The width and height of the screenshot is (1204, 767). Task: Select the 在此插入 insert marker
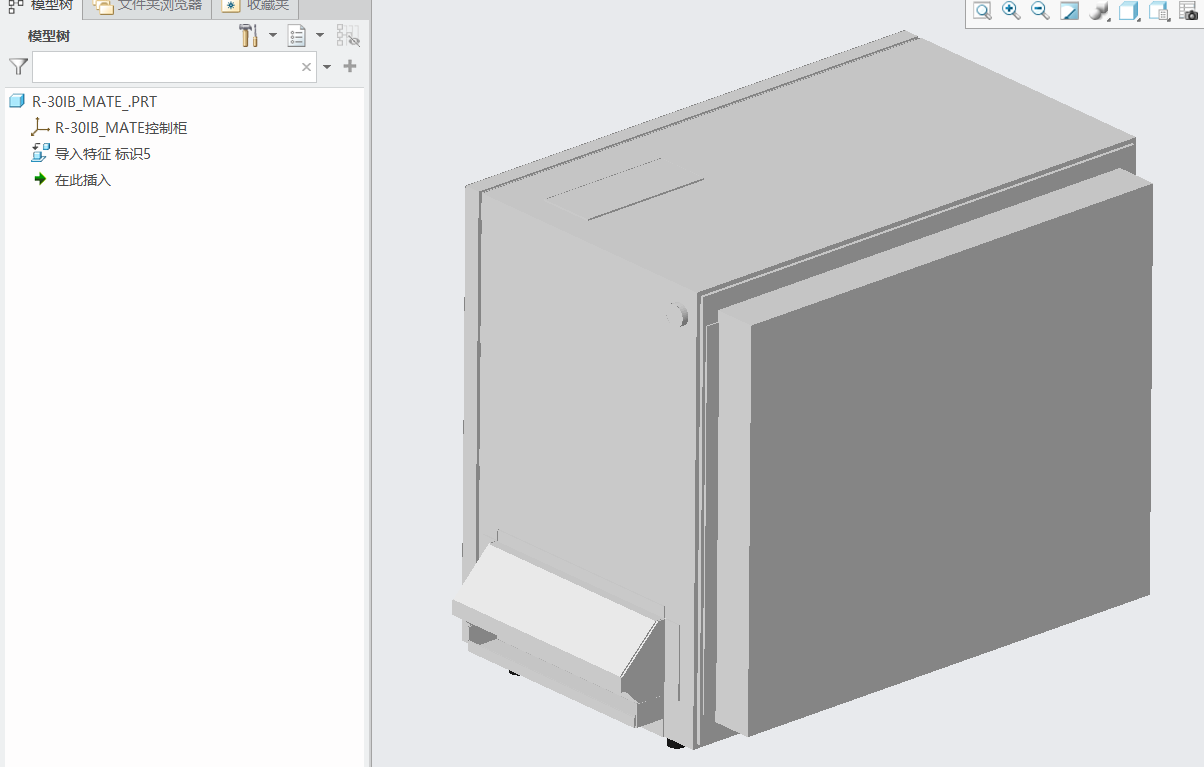point(82,180)
